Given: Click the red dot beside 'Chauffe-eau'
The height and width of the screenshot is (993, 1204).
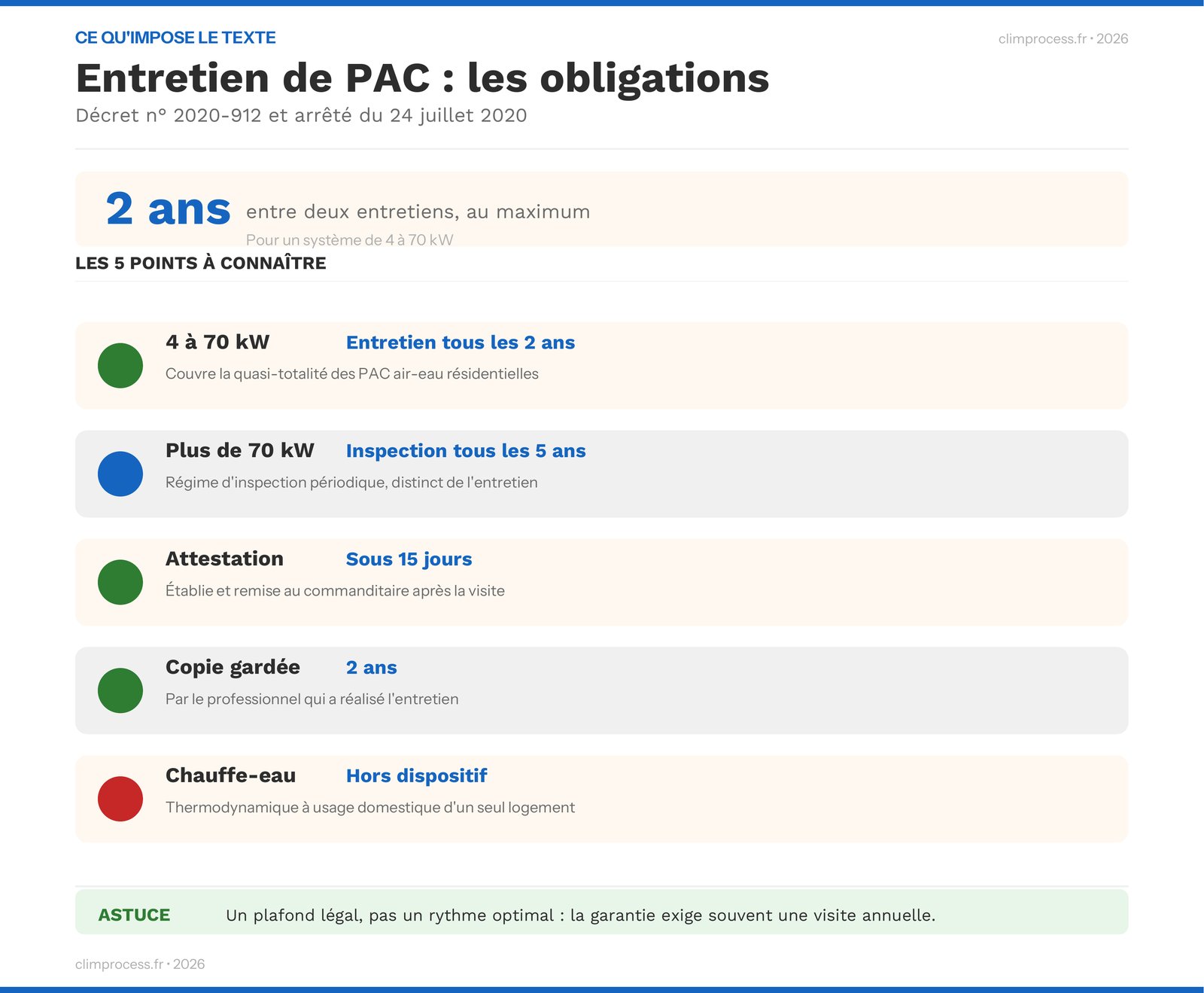Looking at the screenshot, I should (x=120, y=800).
